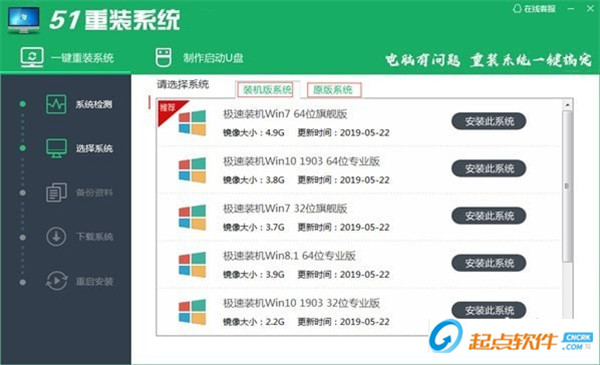The width and height of the screenshot is (600, 365).
Task: Click the 重启安装 restart icon
Action: [x=57, y=281]
